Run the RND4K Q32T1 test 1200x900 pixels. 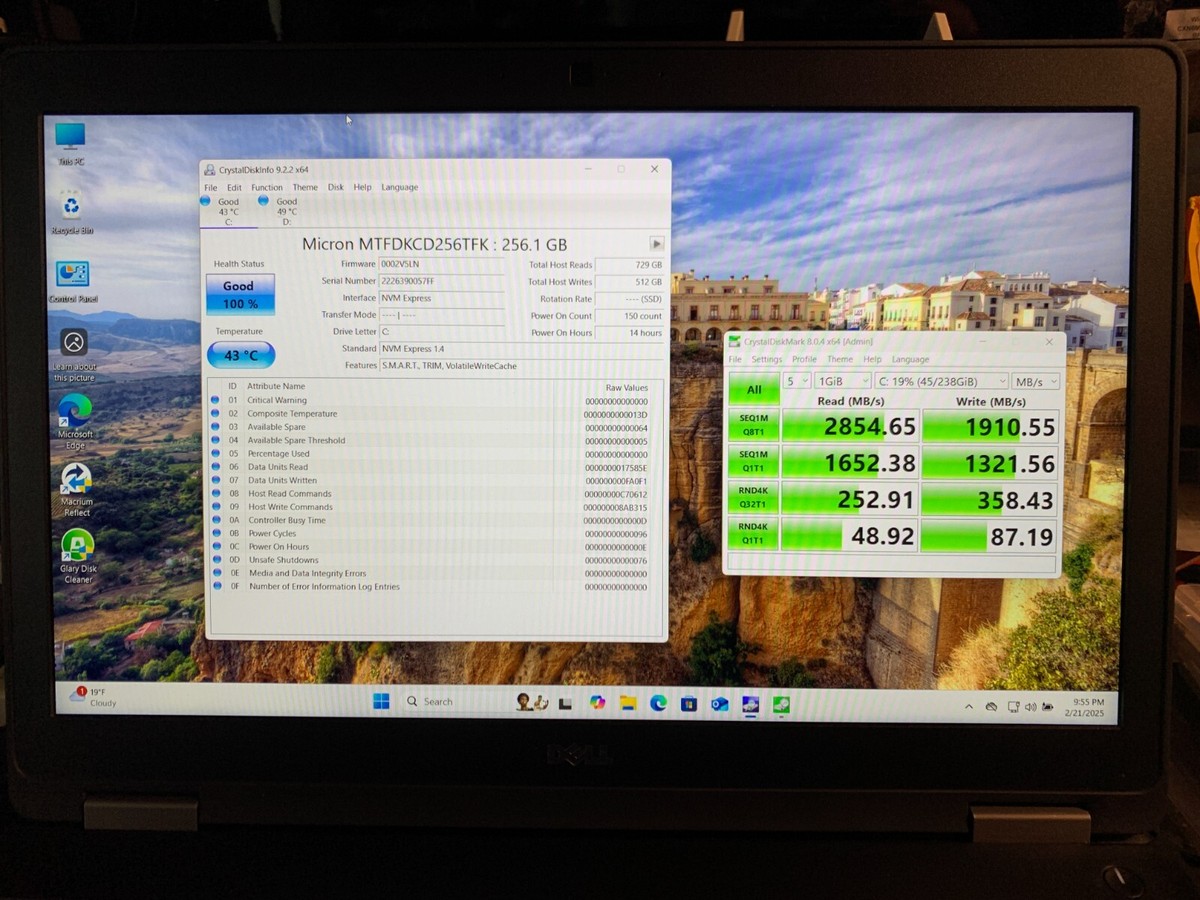tap(753, 499)
